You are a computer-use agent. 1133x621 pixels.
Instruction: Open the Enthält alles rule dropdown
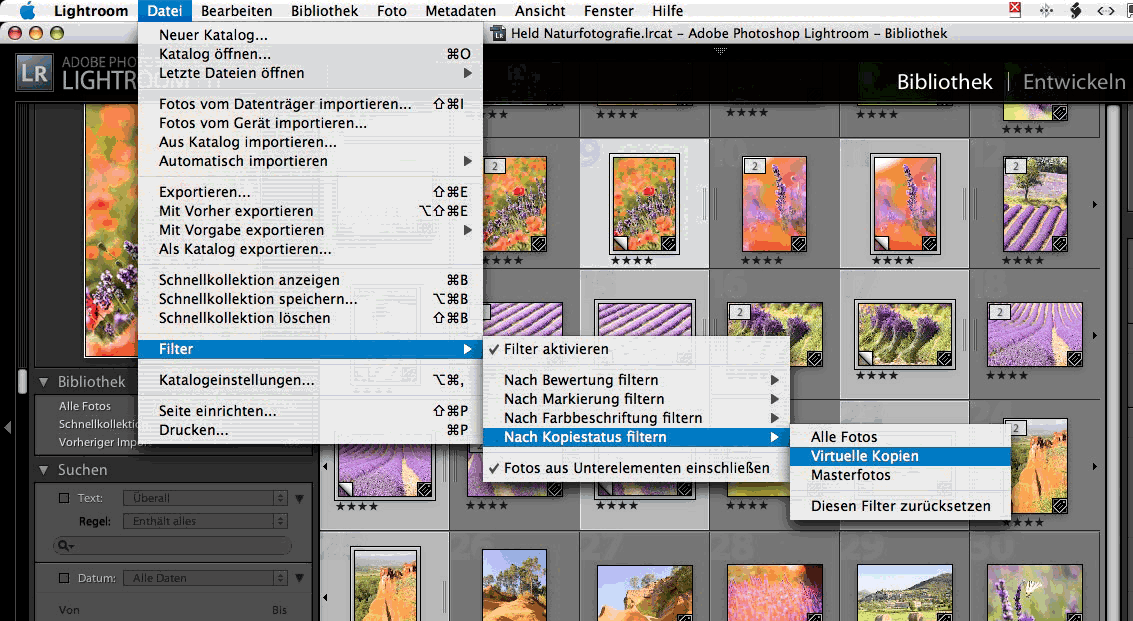205,521
